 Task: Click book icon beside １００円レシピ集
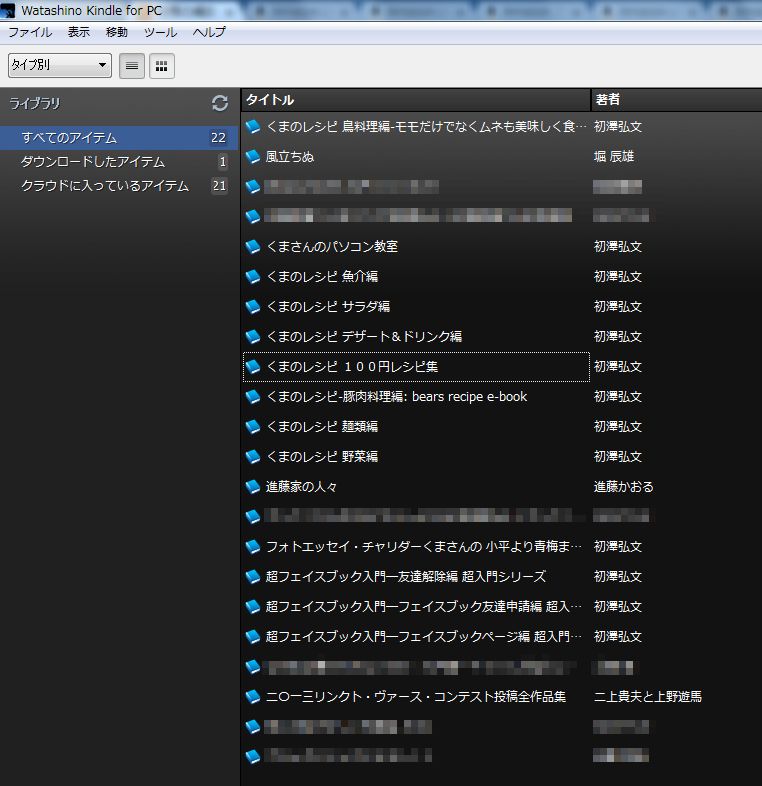click(x=253, y=366)
